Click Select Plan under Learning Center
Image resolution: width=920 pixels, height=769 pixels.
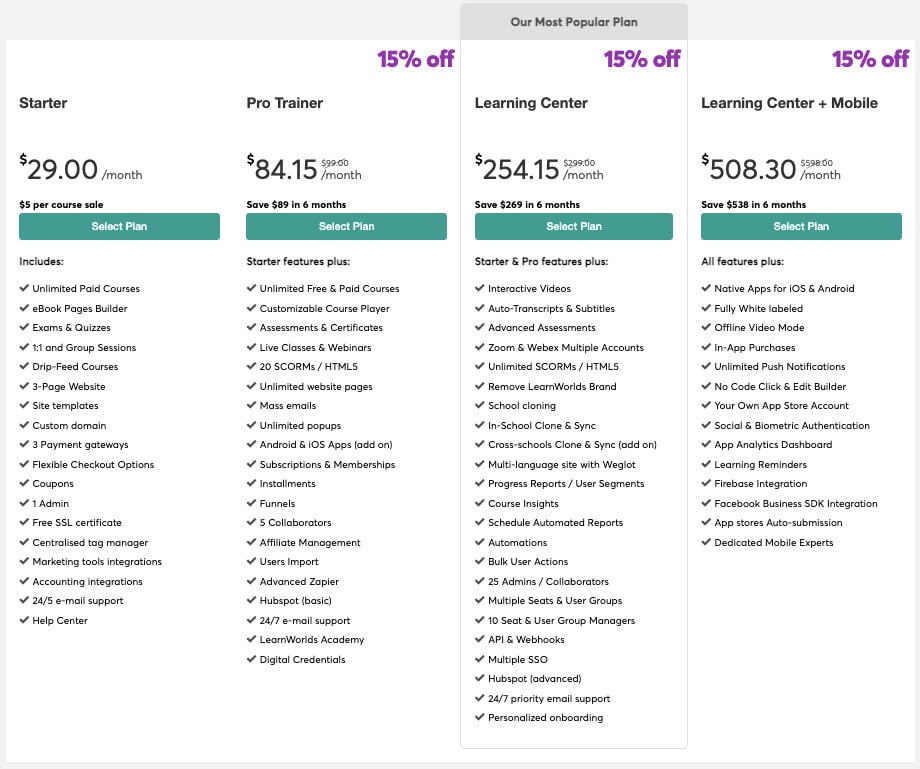[573, 226]
